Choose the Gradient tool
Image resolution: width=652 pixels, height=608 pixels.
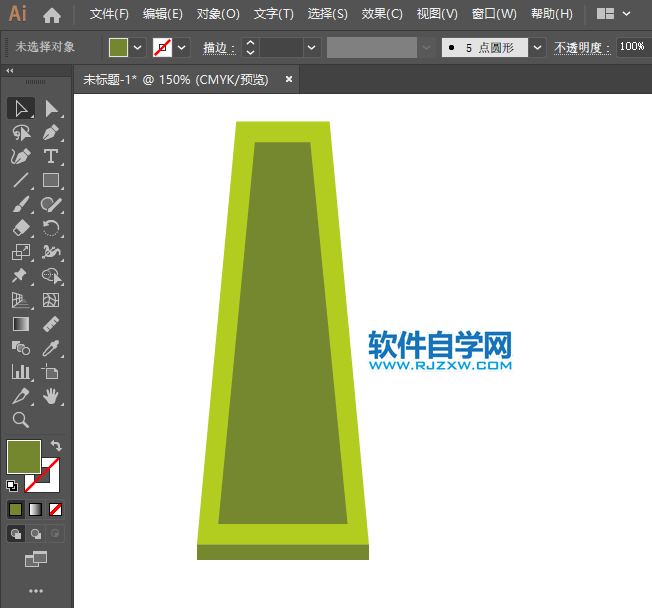click(x=21, y=324)
